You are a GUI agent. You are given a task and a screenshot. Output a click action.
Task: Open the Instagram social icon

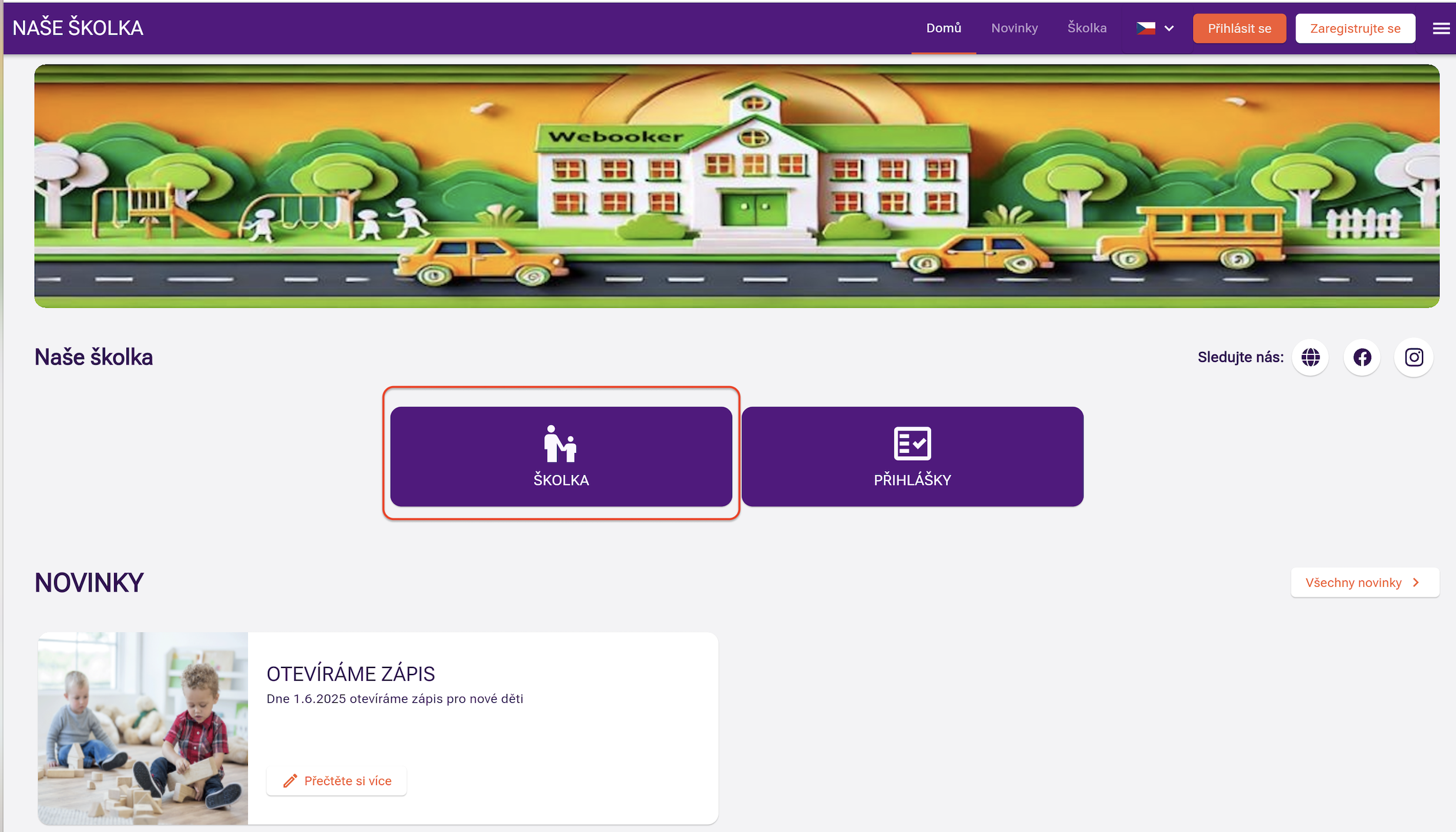[x=1414, y=357]
